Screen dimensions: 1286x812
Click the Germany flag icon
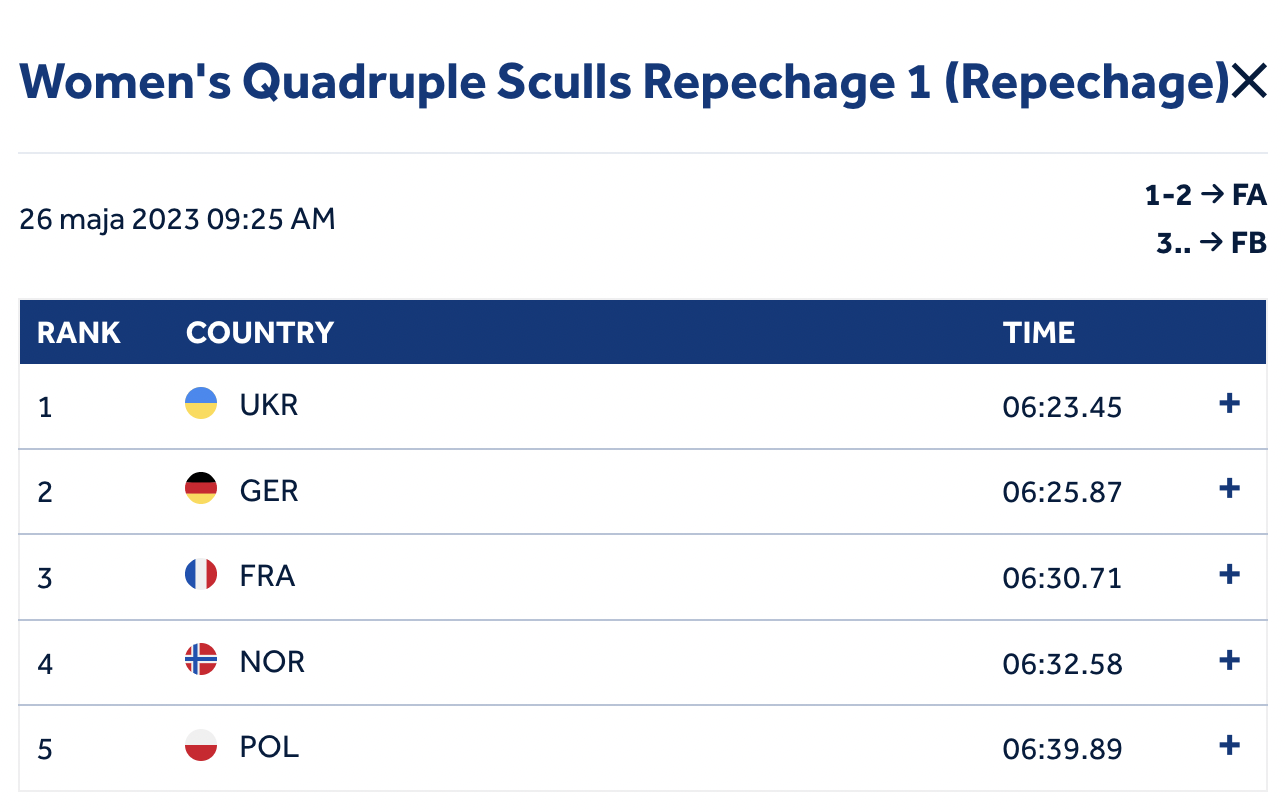pyautogui.click(x=201, y=488)
